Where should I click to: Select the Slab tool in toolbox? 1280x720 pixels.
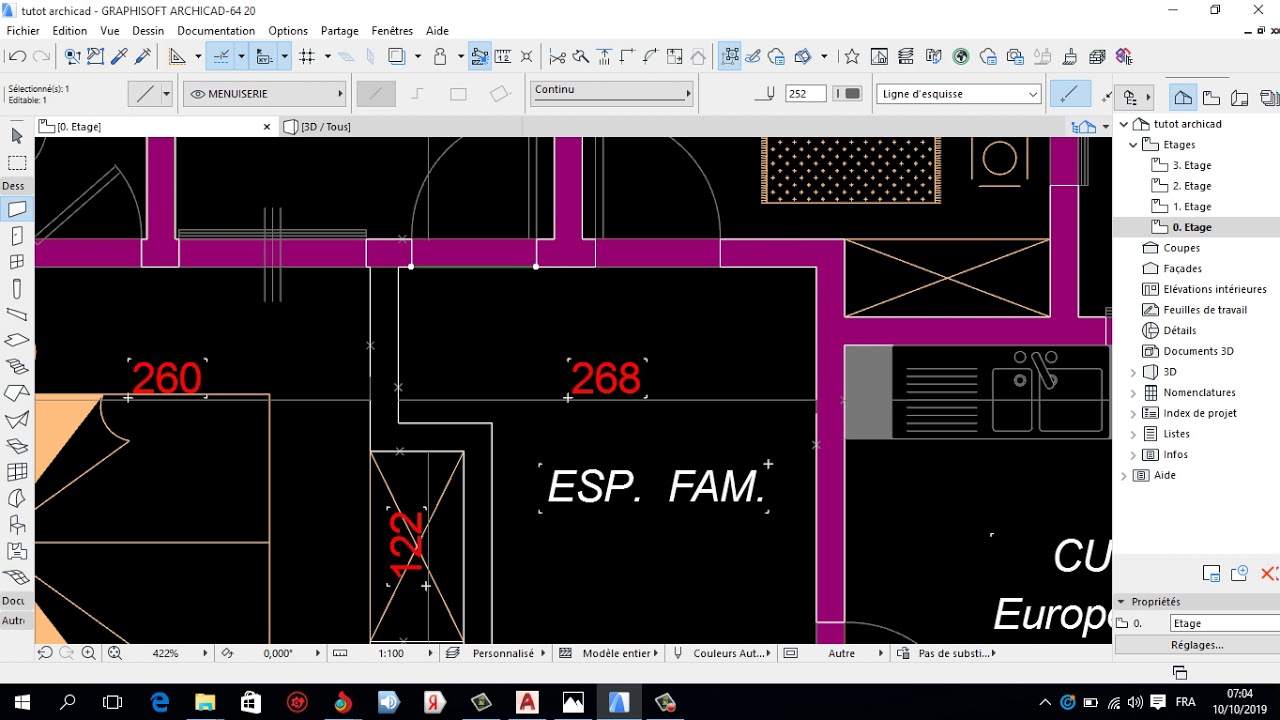(x=17, y=341)
